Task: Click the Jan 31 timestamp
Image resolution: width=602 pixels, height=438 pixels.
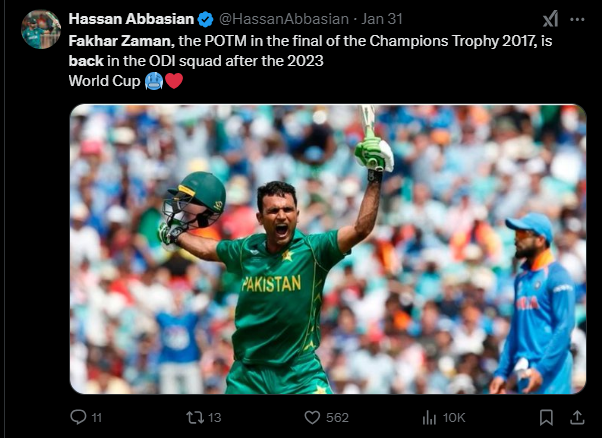Action: (382, 19)
